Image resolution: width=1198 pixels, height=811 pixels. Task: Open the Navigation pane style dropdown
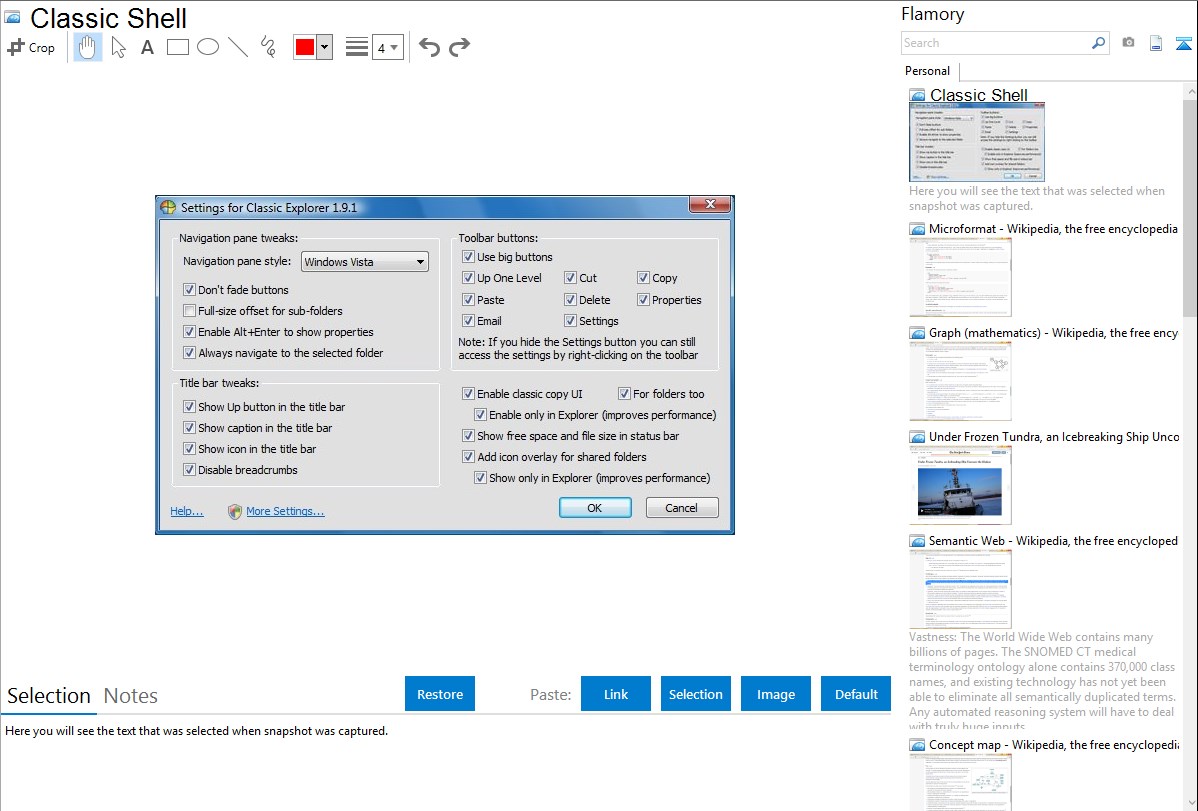[x=364, y=262]
